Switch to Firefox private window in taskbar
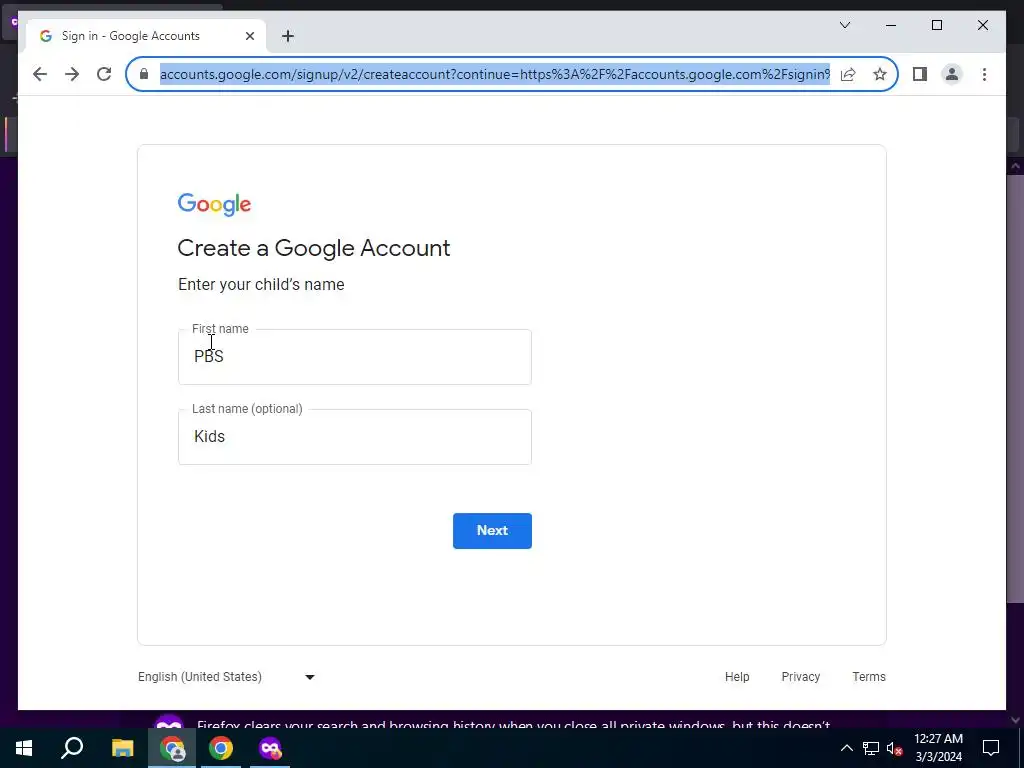 tap(270, 748)
